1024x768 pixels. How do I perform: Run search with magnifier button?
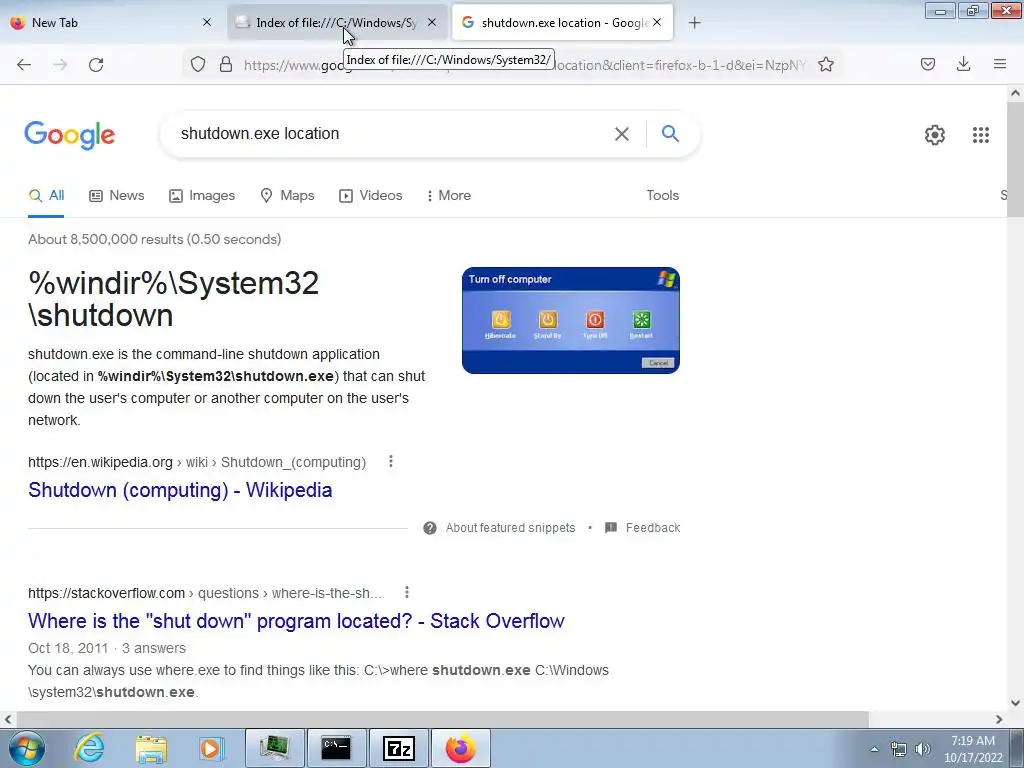[670, 134]
